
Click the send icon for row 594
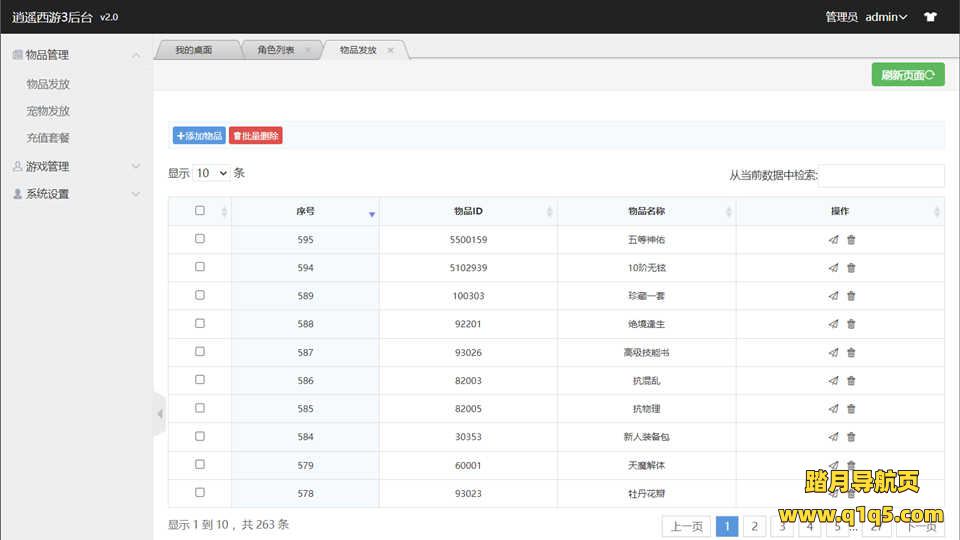833,268
